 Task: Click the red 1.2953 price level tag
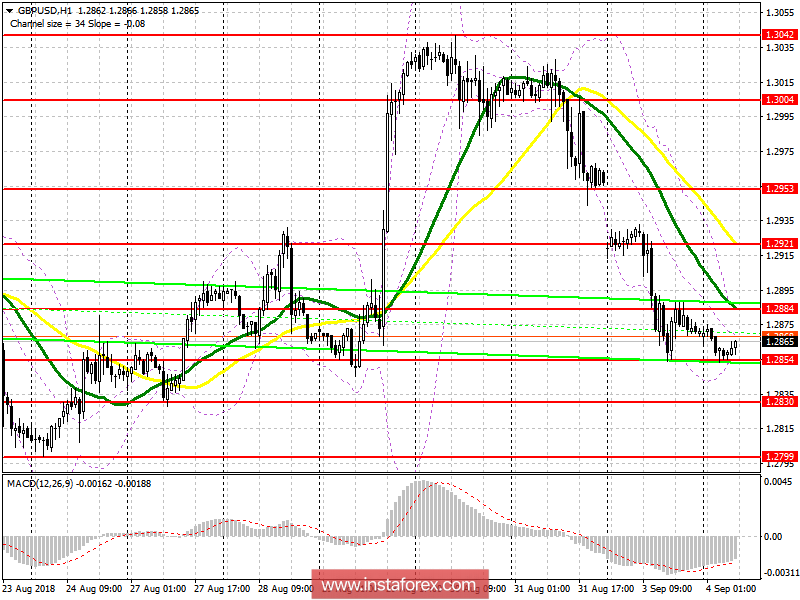780,189
